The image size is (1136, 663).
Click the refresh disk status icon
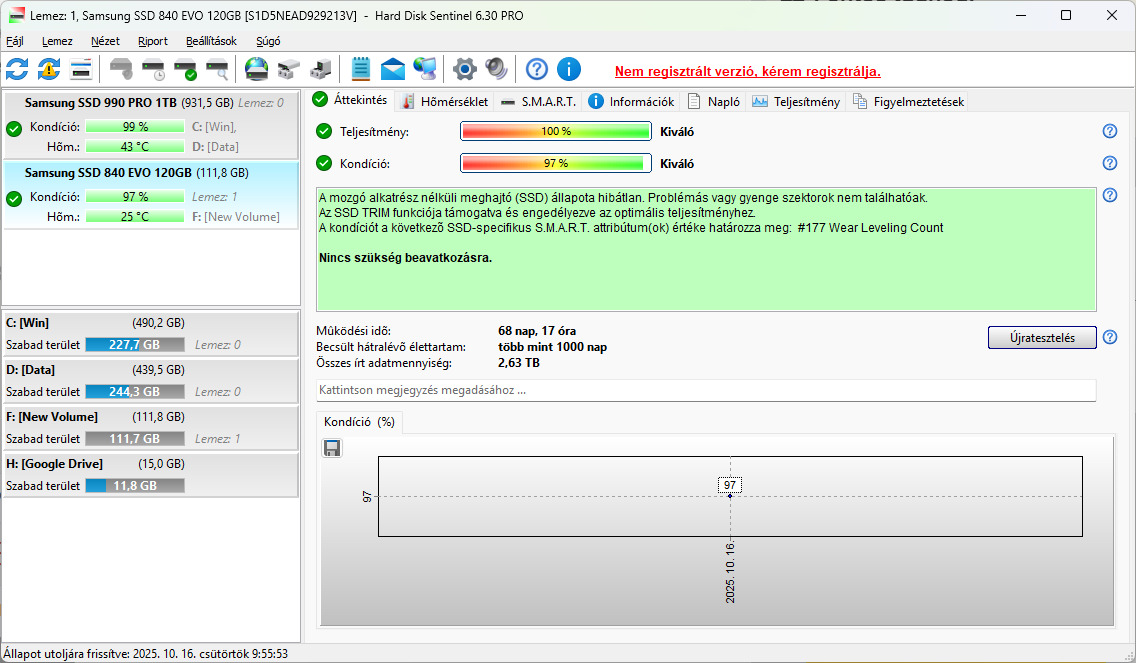17,70
